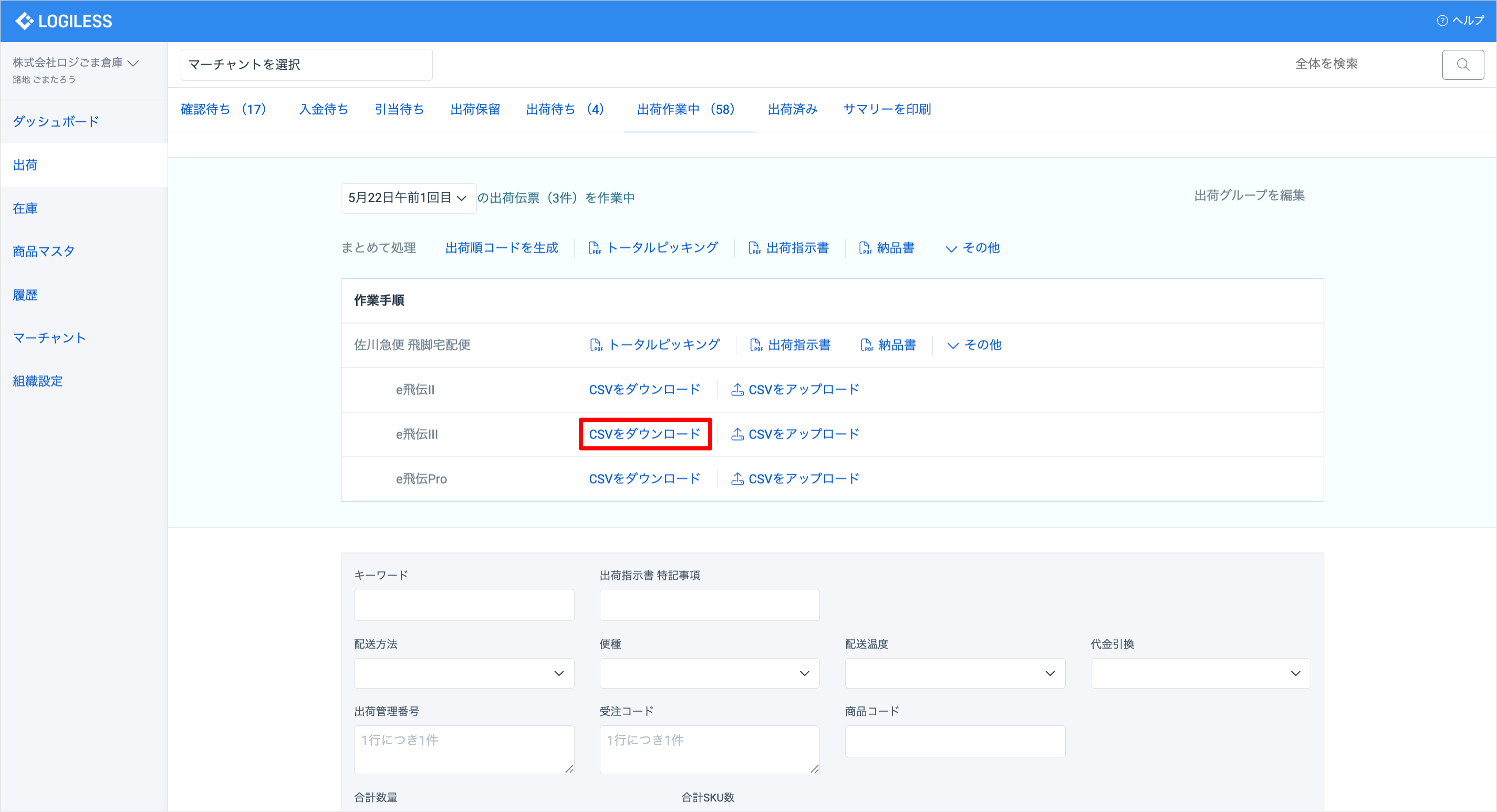Upload CSV for e飛伝III

coord(795,434)
